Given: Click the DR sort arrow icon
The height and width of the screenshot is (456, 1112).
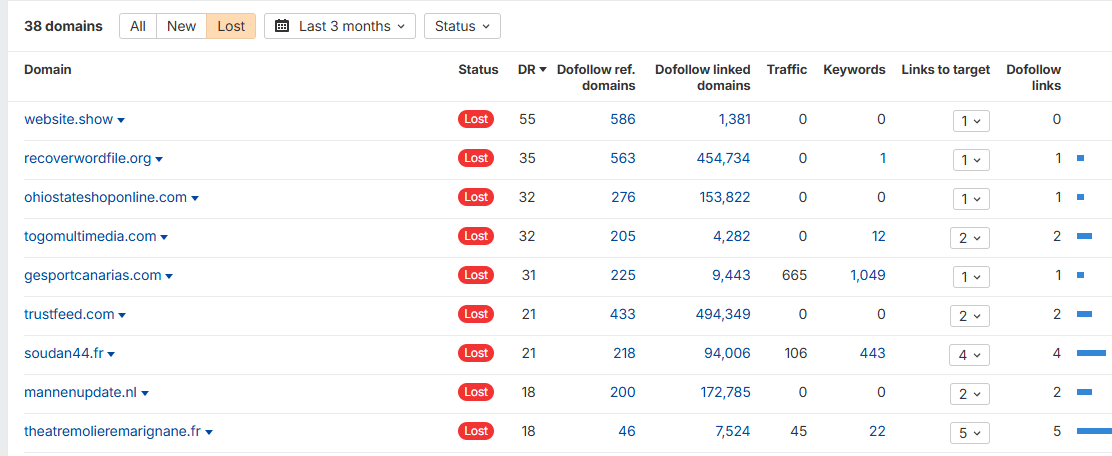Looking at the screenshot, I should pyautogui.click(x=543, y=69).
